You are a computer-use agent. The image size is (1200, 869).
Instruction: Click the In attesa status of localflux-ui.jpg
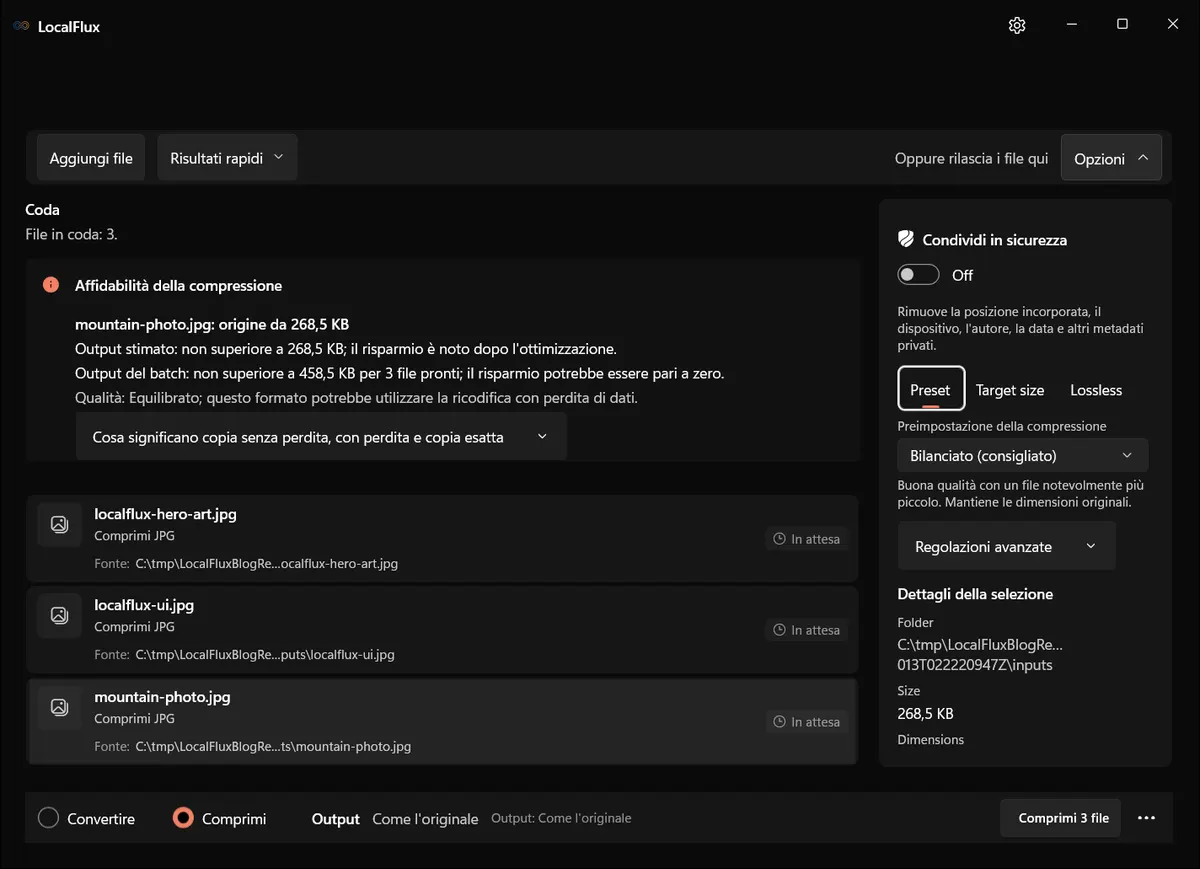pos(806,630)
